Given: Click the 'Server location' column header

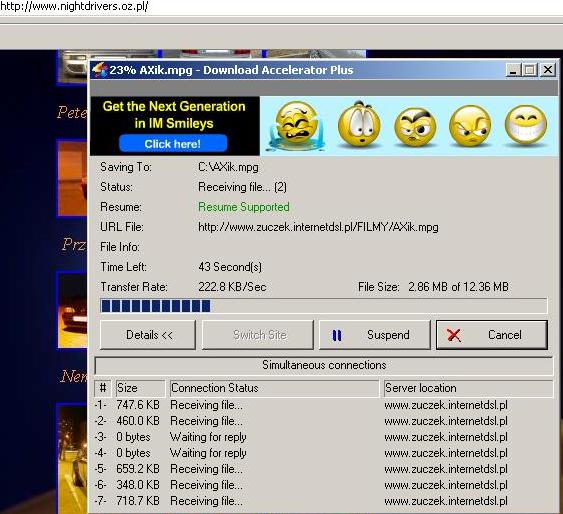Looking at the screenshot, I should tap(468, 388).
